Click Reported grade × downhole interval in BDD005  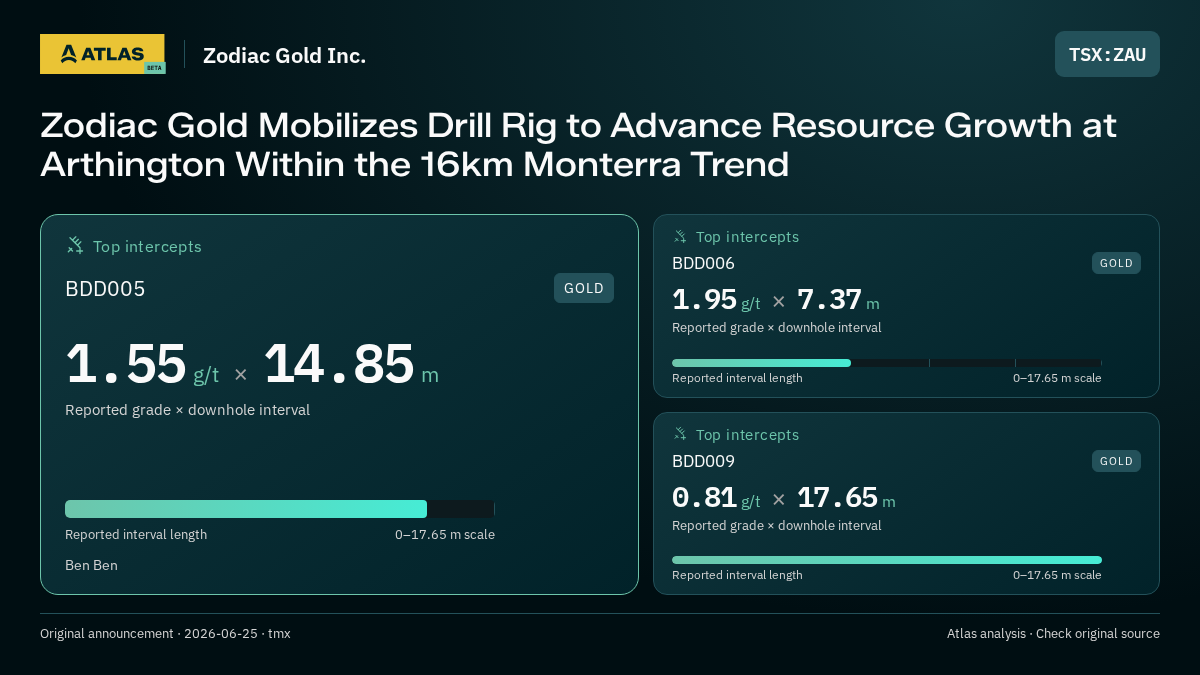coord(187,410)
